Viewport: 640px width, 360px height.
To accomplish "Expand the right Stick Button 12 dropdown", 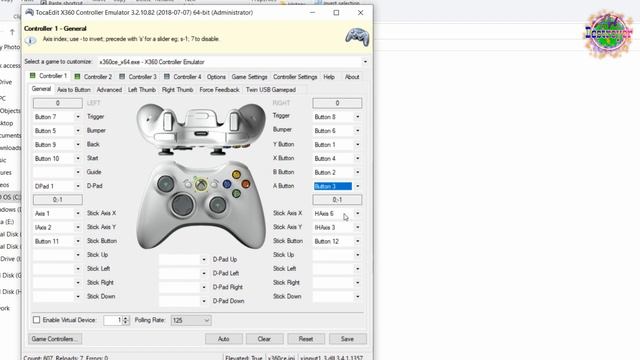I will pyautogui.click(x=357, y=241).
